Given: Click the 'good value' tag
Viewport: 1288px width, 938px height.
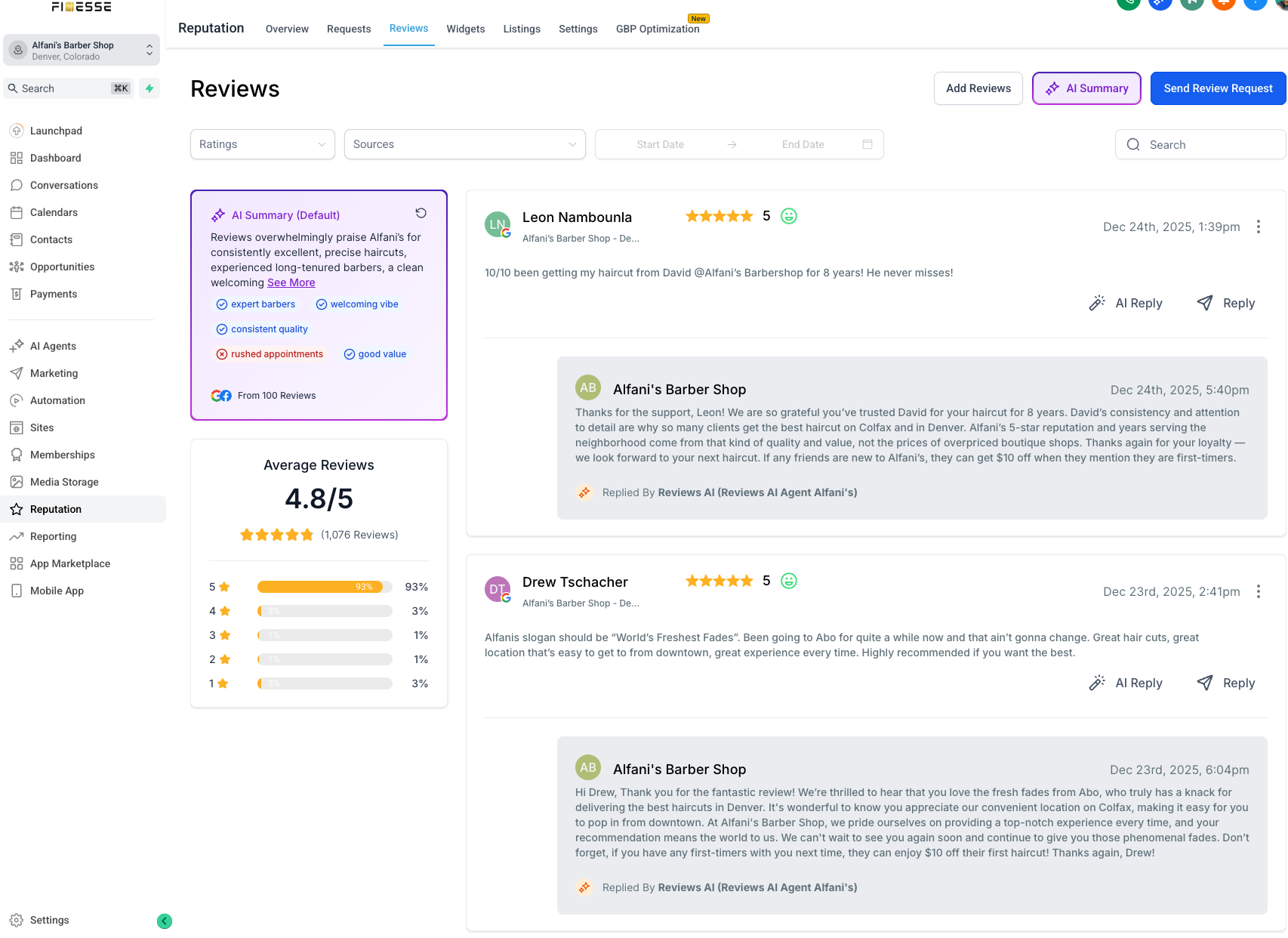Looking at the screenshot, I should 375,354.
